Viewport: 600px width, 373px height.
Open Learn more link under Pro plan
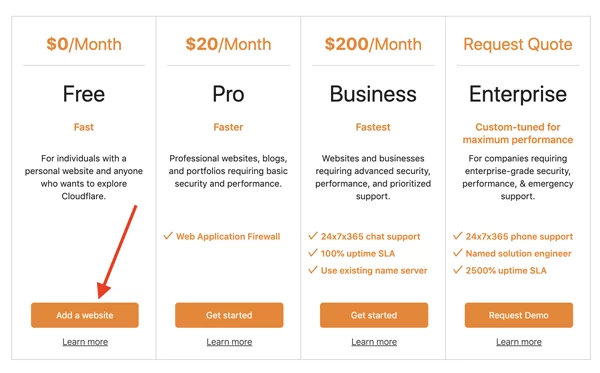point(229,342)
